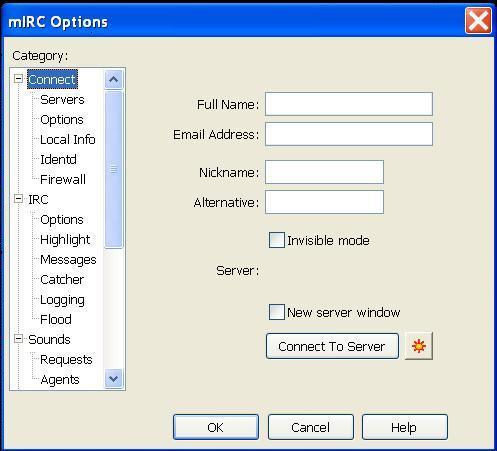Click the orange sun icon button
Image resolution: width=497 pixels, height=451 pixels.
pos(419,346)
